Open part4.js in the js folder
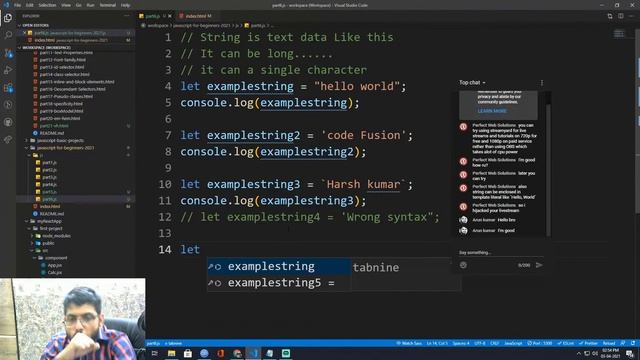Image resolution: width=640 pixels, height=360 pixels. coord(49,184)
